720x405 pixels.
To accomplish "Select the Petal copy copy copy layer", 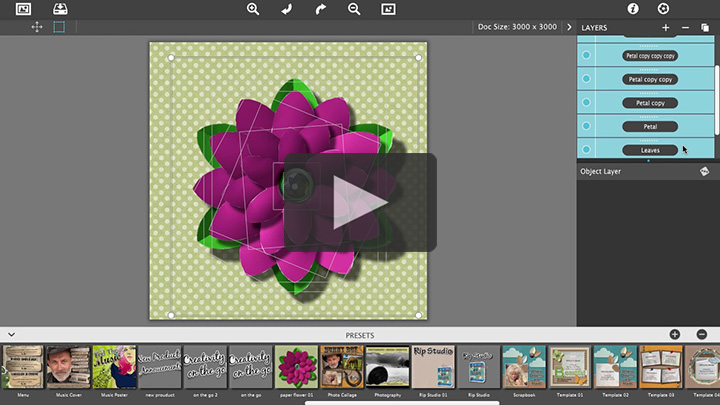I will point(650,56).
